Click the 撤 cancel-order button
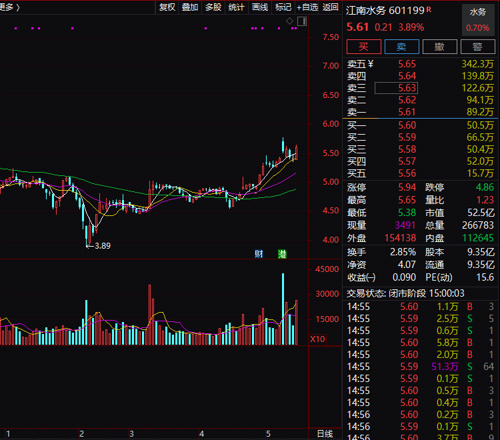 (440, 46)
